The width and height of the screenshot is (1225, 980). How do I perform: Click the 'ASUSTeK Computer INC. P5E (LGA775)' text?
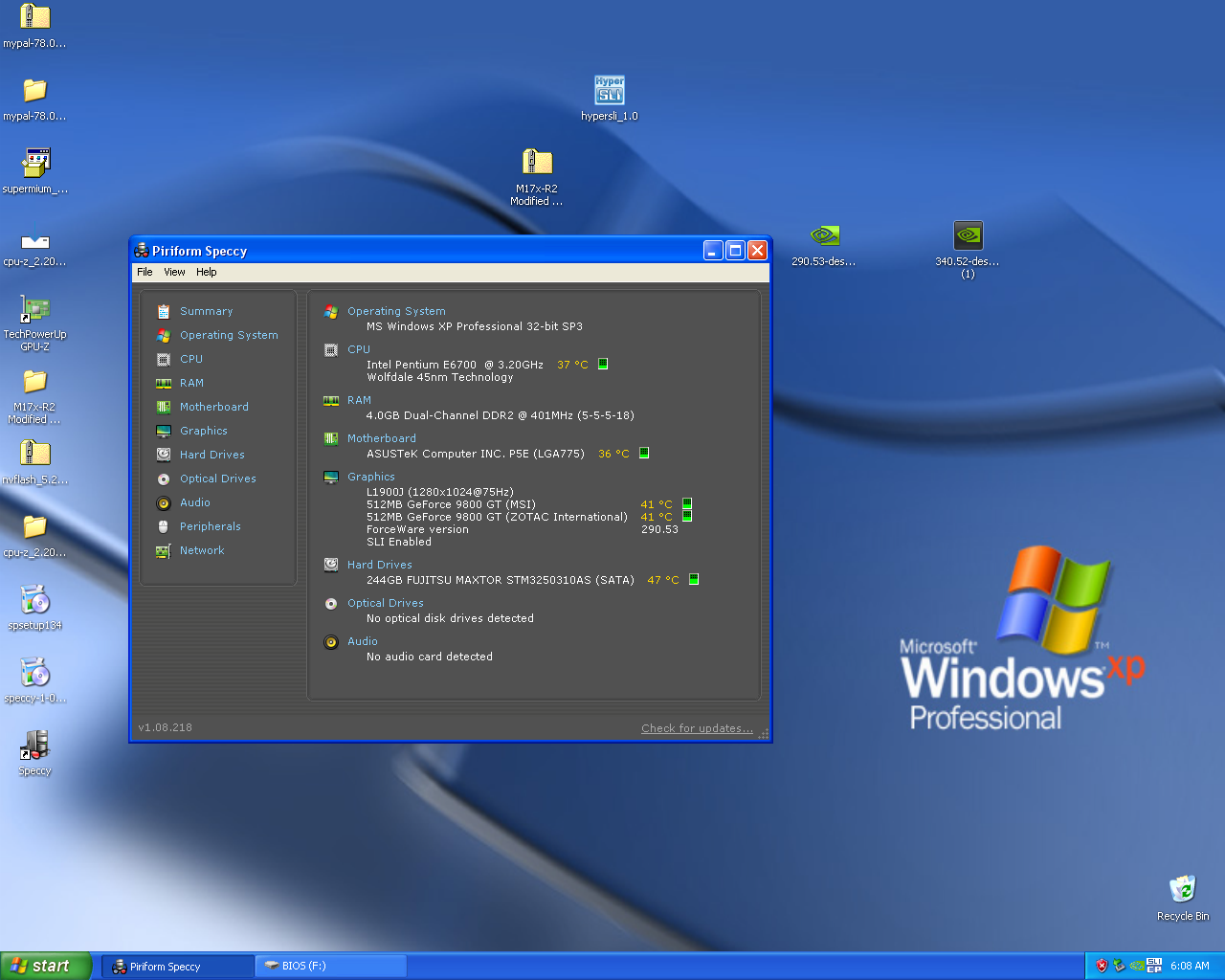[x=476, y=454]
